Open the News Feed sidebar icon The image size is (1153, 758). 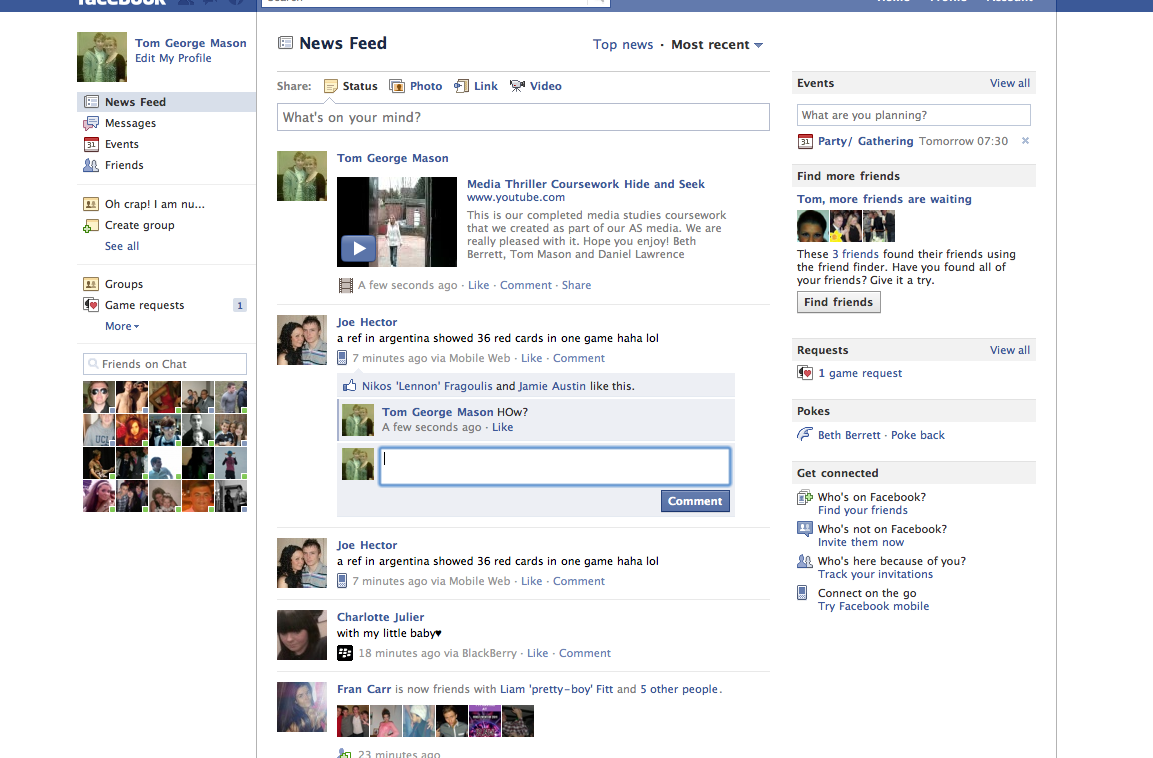[x=91, y=102]
